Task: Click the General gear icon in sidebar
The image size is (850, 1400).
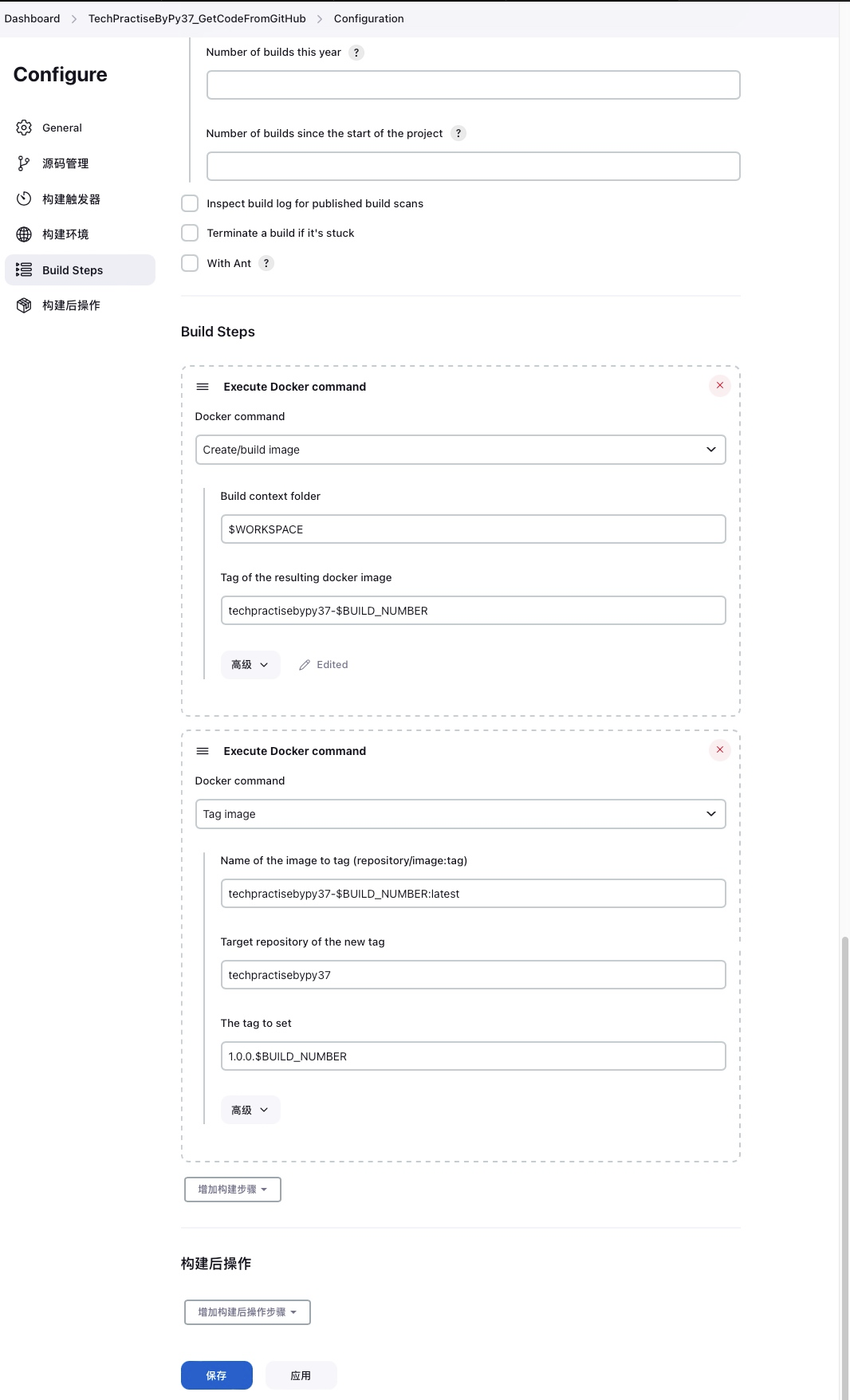Action: point(24,128)
